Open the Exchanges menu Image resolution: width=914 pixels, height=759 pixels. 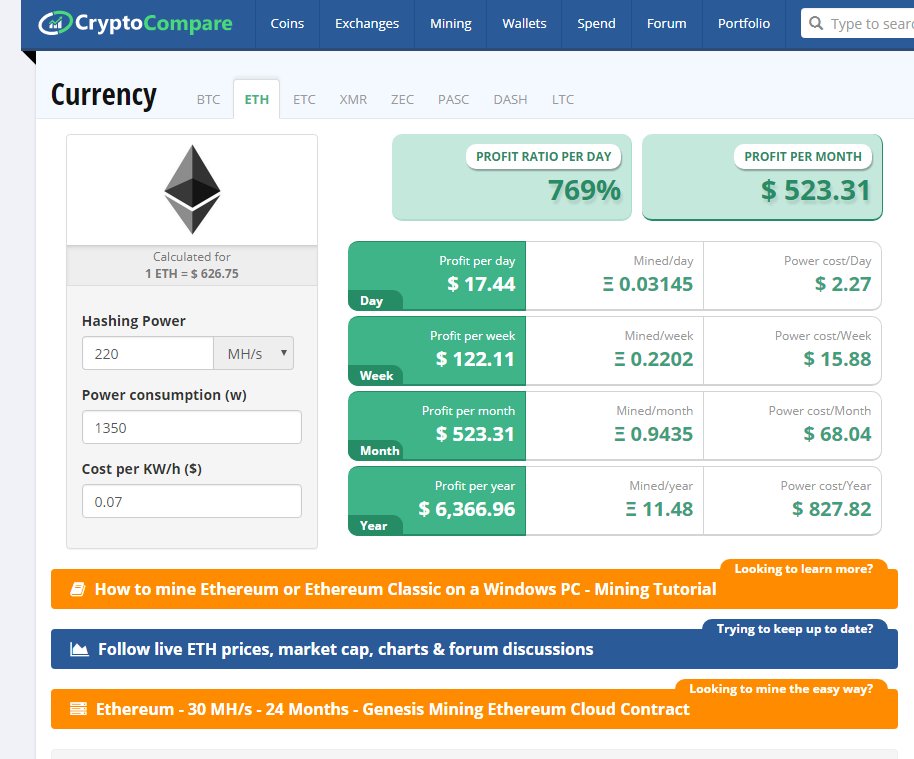pyautogui.click(x=367, y=23)
